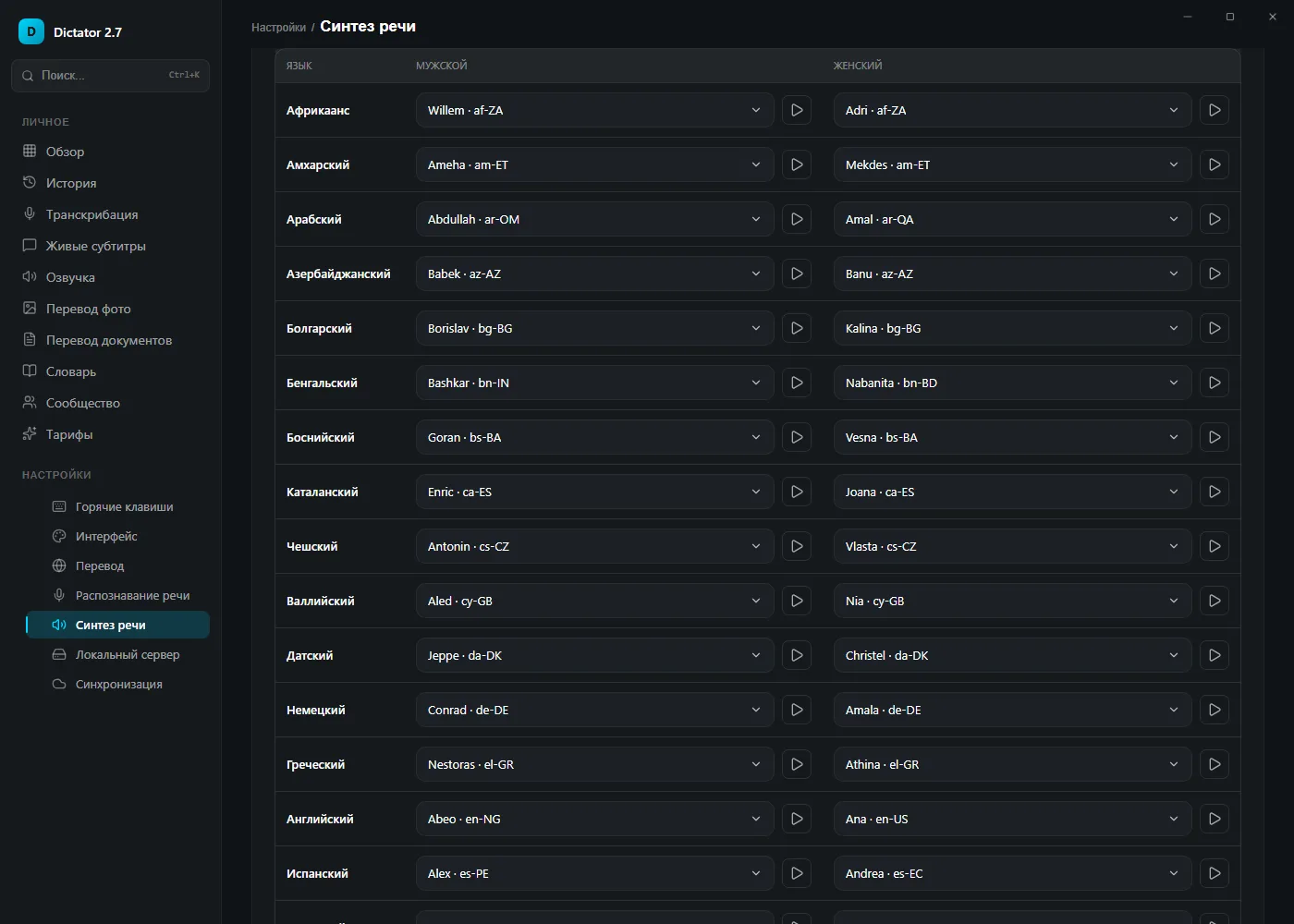Viewport: 1294px width, 924px height.
Task: Expand the Azerbaijani male voice dropdown
Action: [594, 274]
